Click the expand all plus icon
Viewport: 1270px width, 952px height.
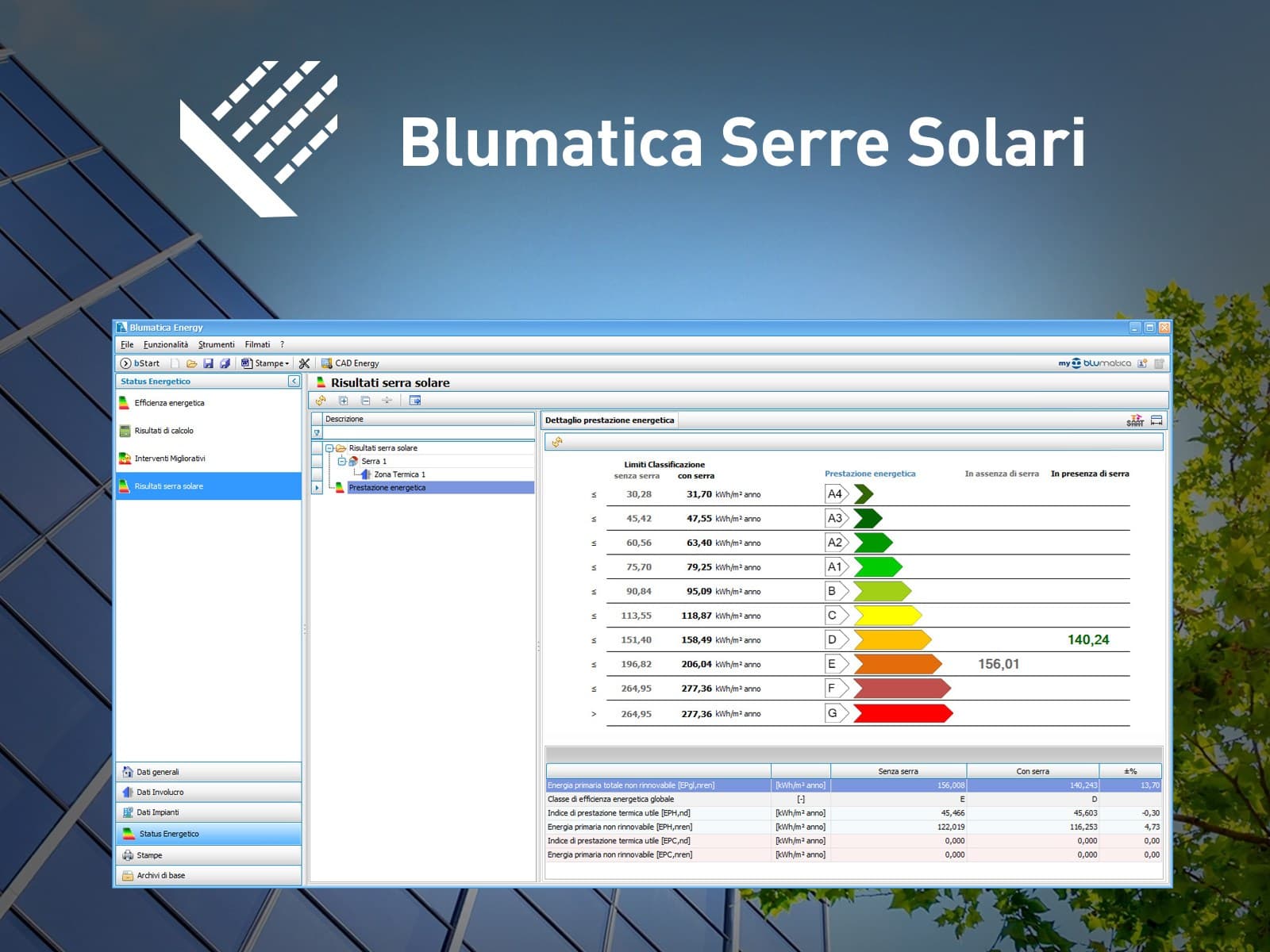pos(343,401)
